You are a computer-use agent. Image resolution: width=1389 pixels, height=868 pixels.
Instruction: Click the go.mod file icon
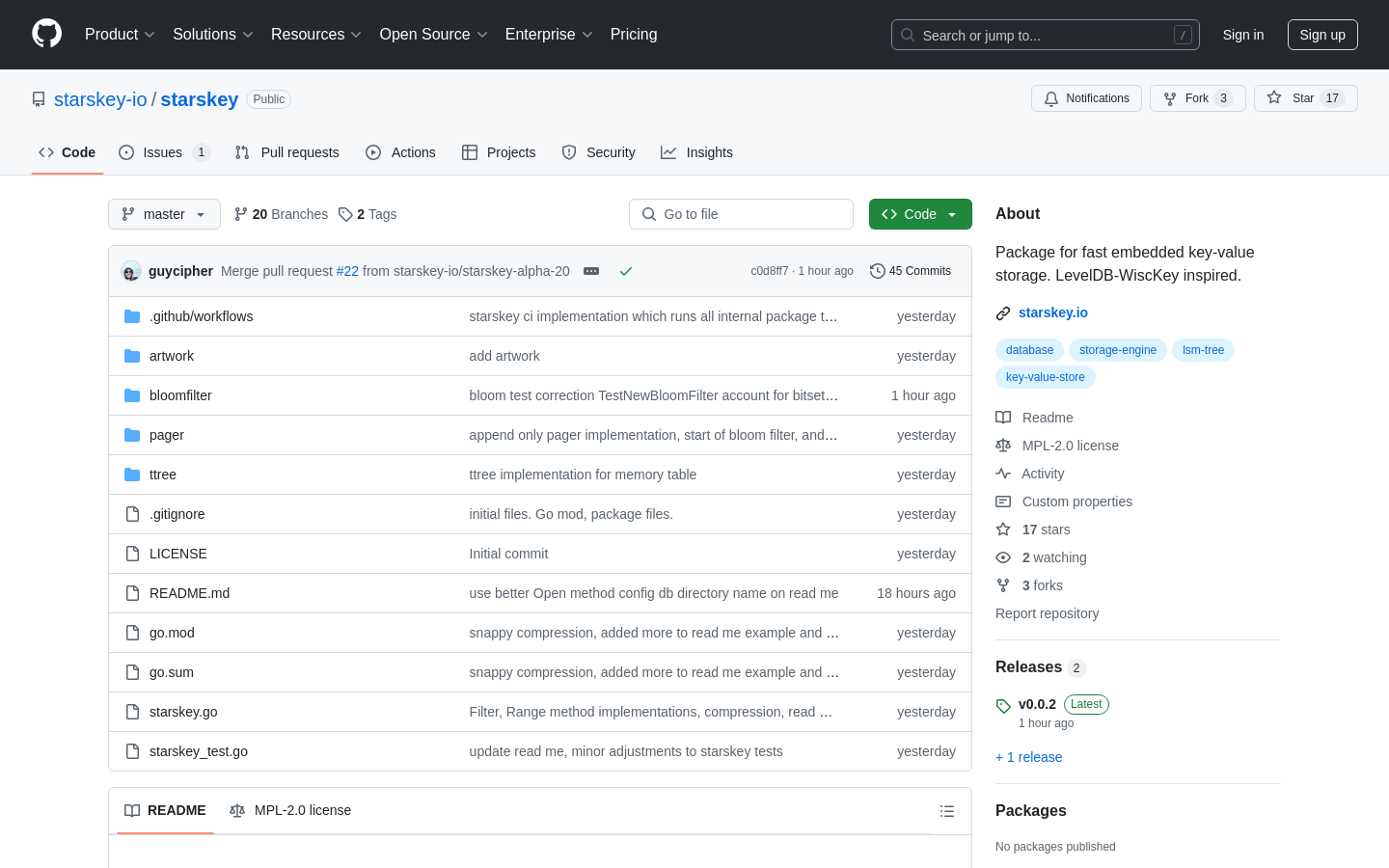tap(132, 633)
